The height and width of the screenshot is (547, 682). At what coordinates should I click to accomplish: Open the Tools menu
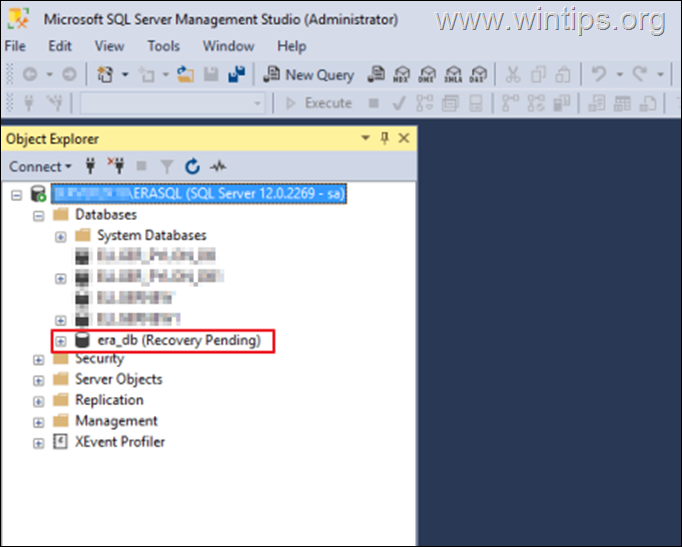point(163,46)
